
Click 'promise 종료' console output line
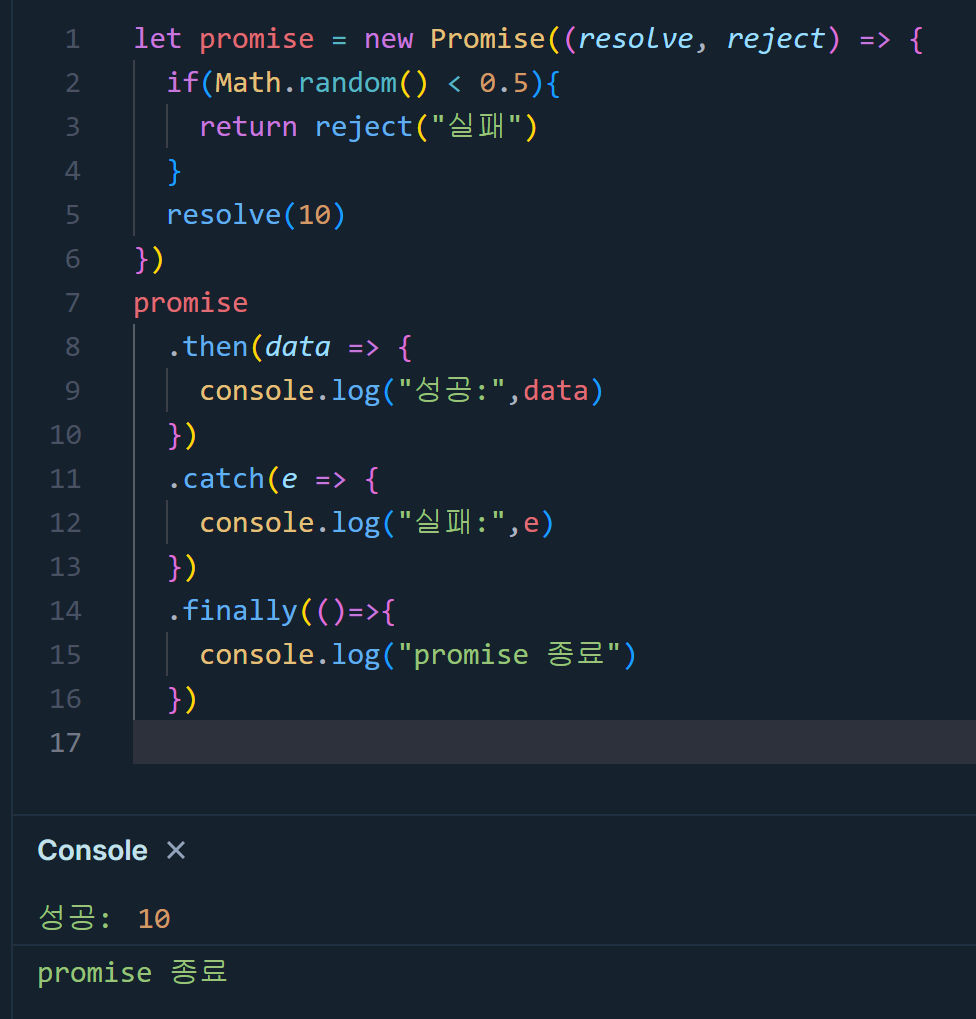tap(133, 972)
